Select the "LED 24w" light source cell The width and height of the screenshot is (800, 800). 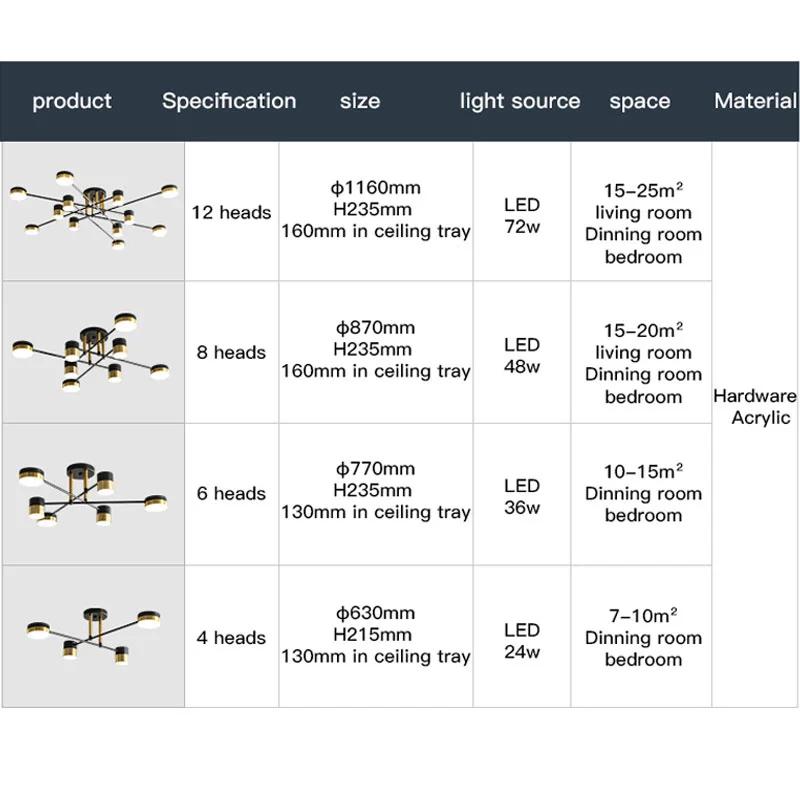coord(522,641)
